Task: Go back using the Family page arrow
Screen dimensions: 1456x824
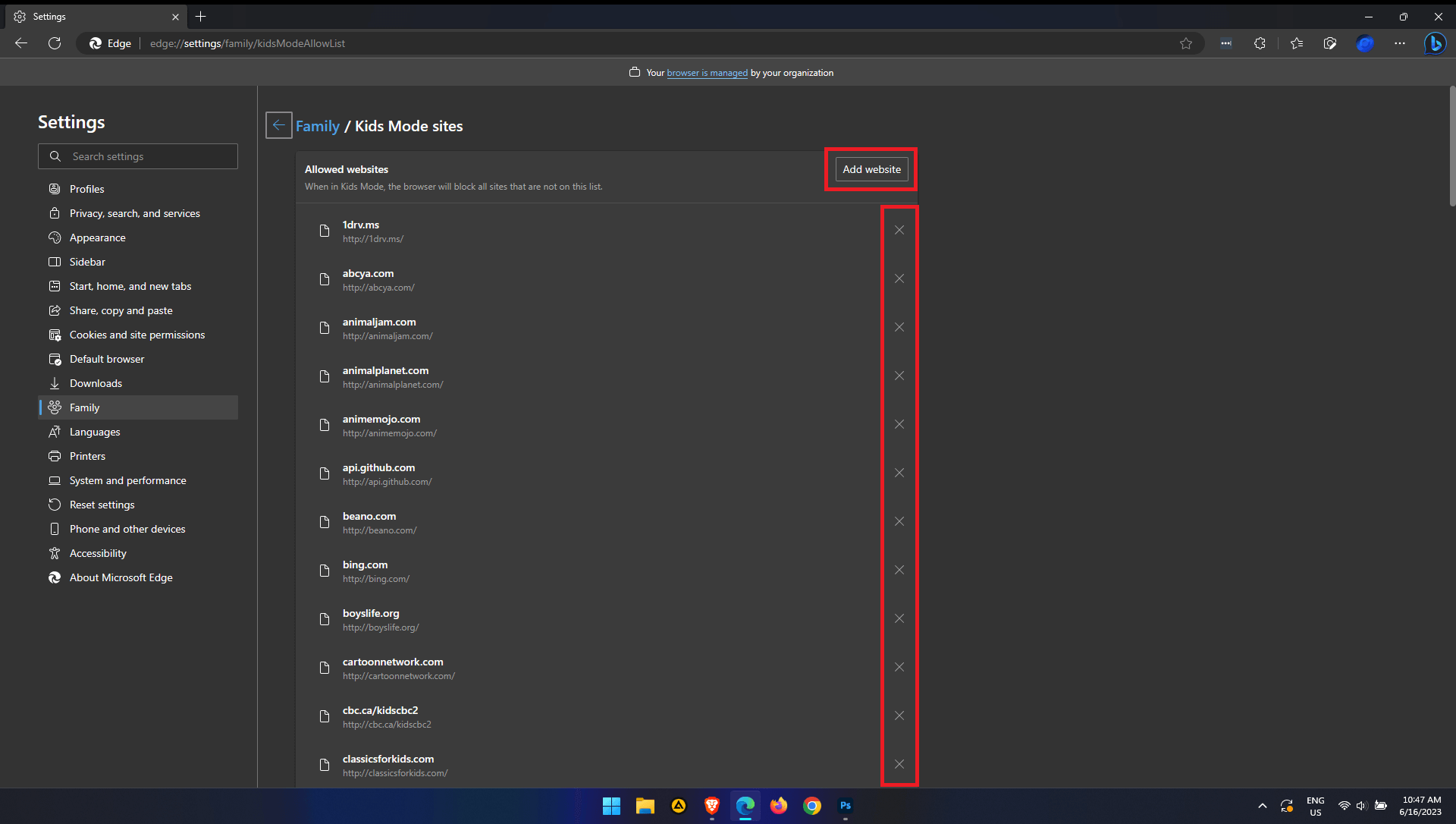Action: [278, 125]
